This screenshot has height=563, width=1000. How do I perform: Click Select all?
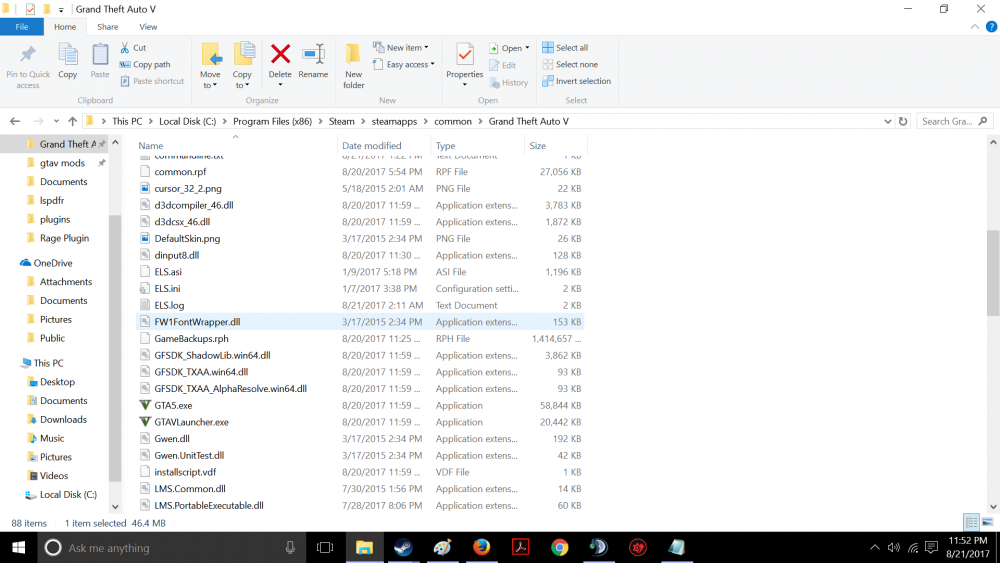[565, 48]
